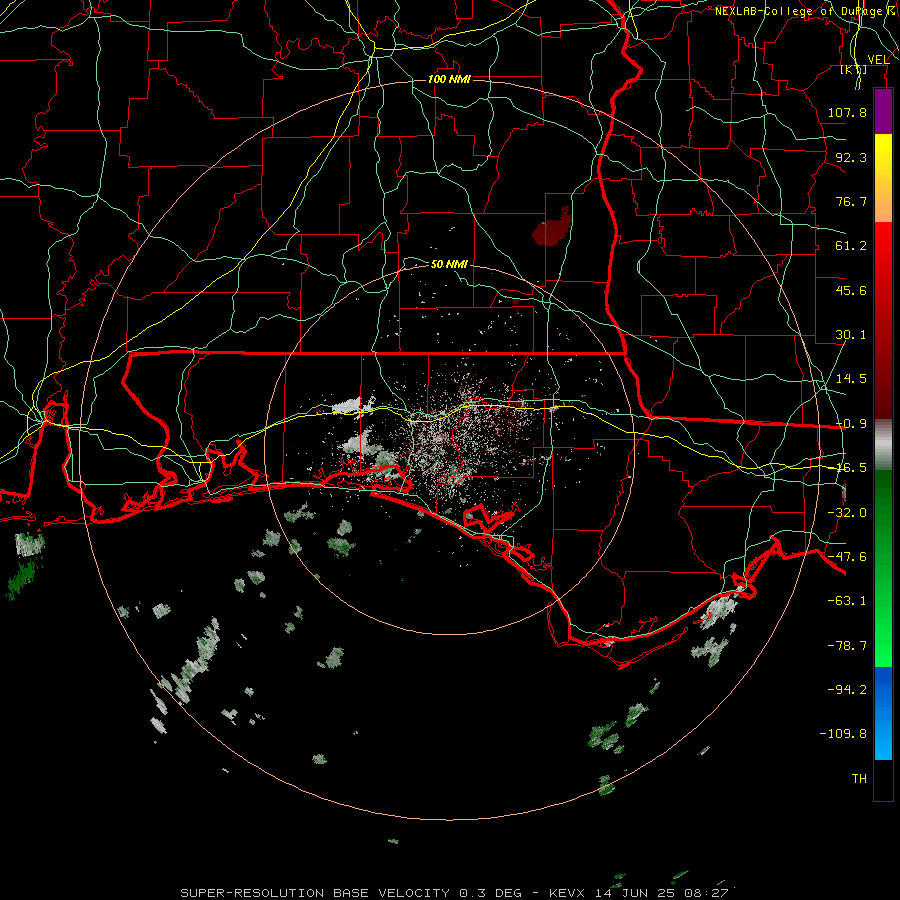Viewport: 900px width, 900px height.
Task: Select the -0.9 value on velocity scale
Action: pos(851,424)
